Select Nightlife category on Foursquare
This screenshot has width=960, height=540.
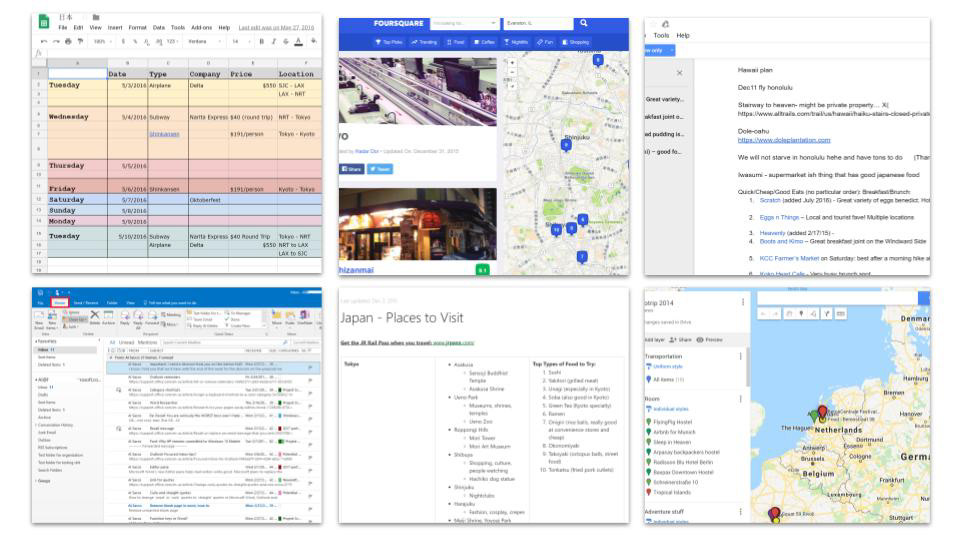coord(516,42)
